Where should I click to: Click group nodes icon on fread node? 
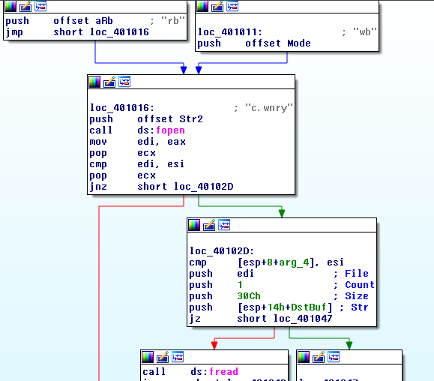click(x=178, y=357)
